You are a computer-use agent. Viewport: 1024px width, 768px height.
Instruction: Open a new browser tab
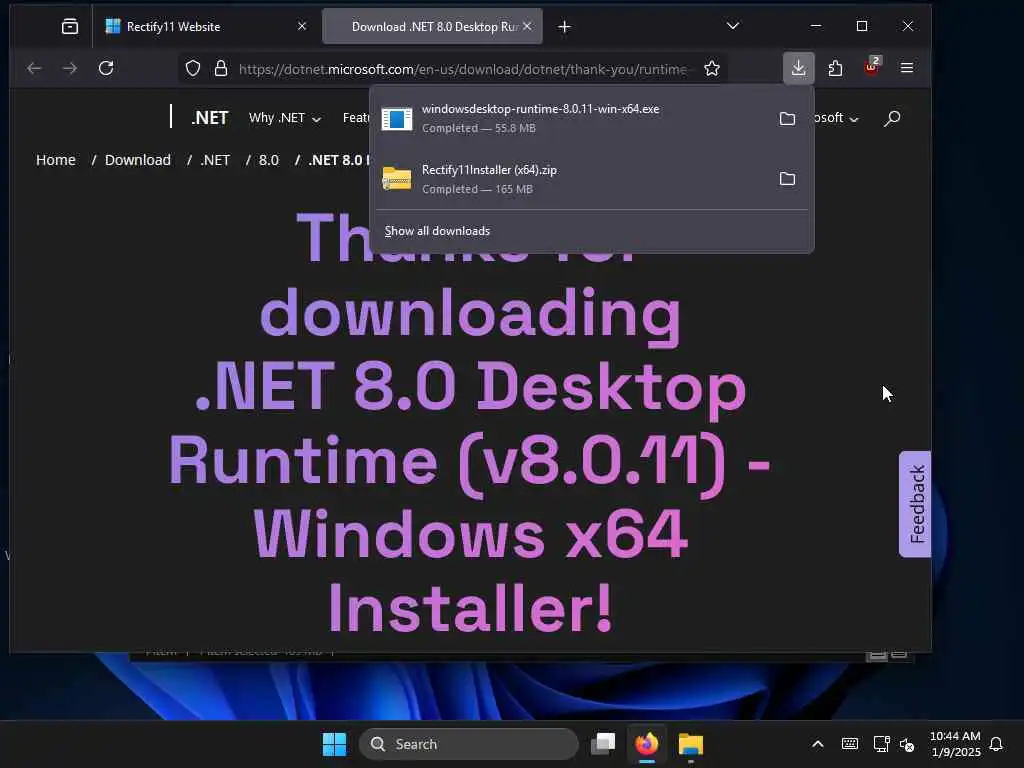565,27
